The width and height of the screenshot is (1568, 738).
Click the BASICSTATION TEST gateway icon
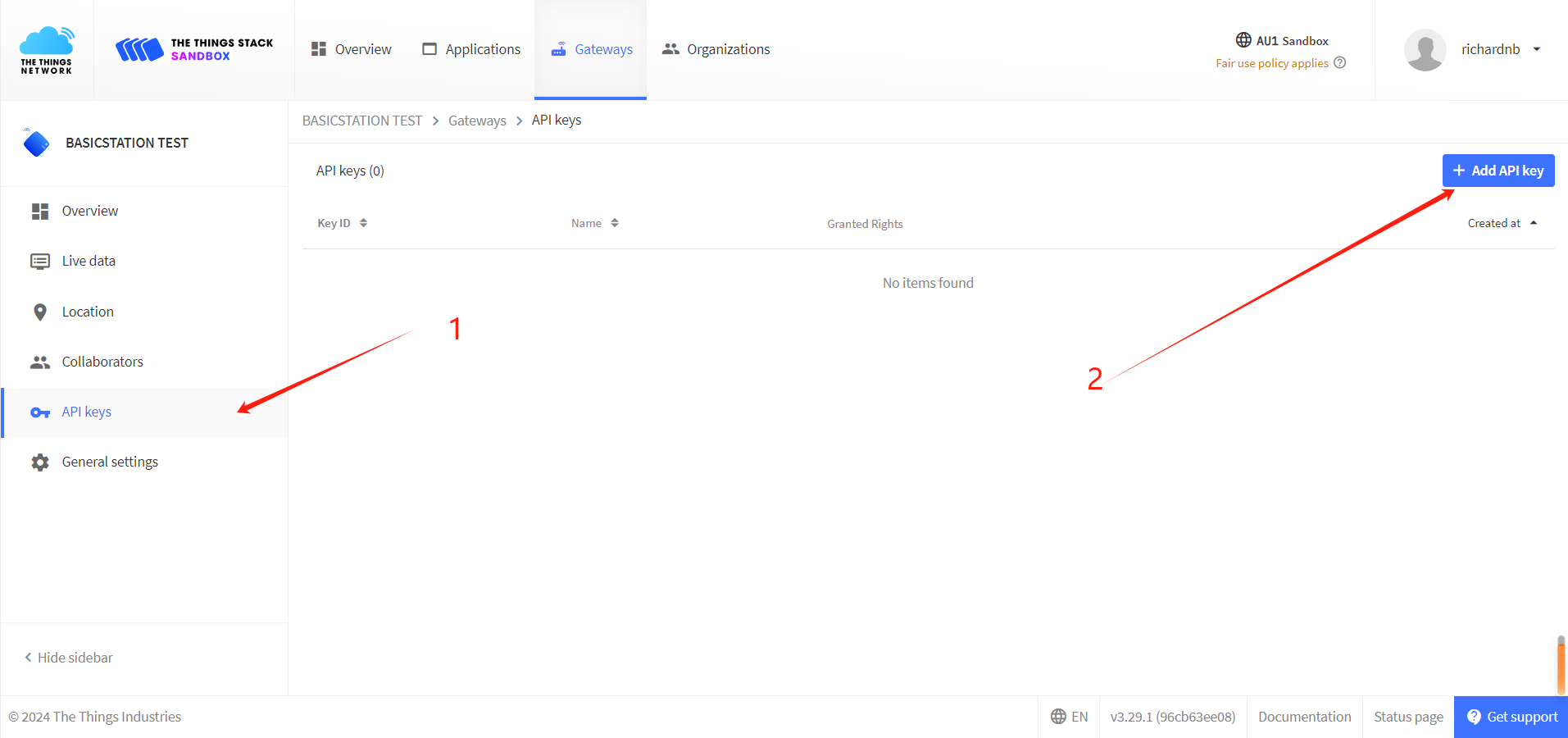(36, 143)
